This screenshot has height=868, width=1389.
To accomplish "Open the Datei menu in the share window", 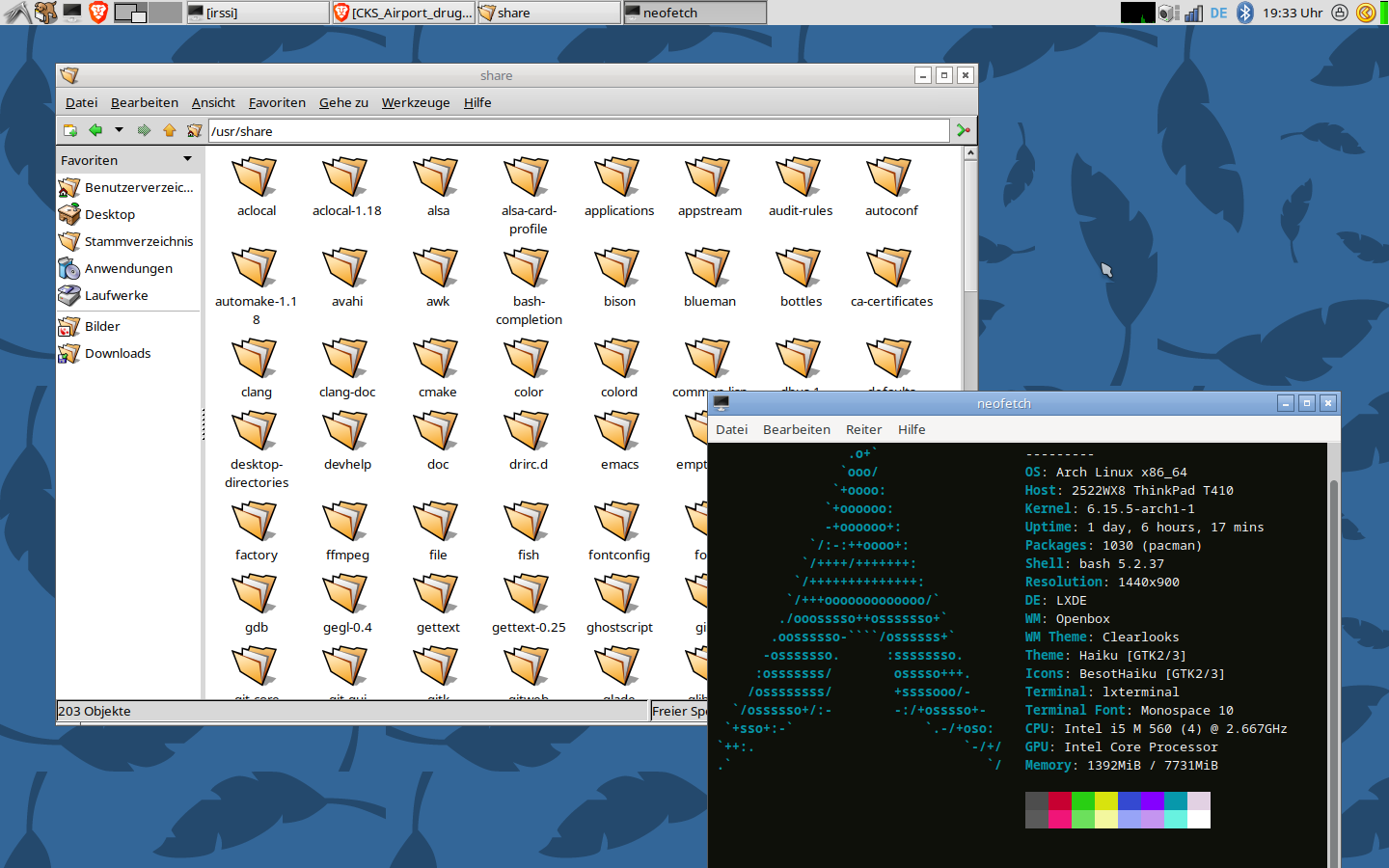I will tap(81, 102).
